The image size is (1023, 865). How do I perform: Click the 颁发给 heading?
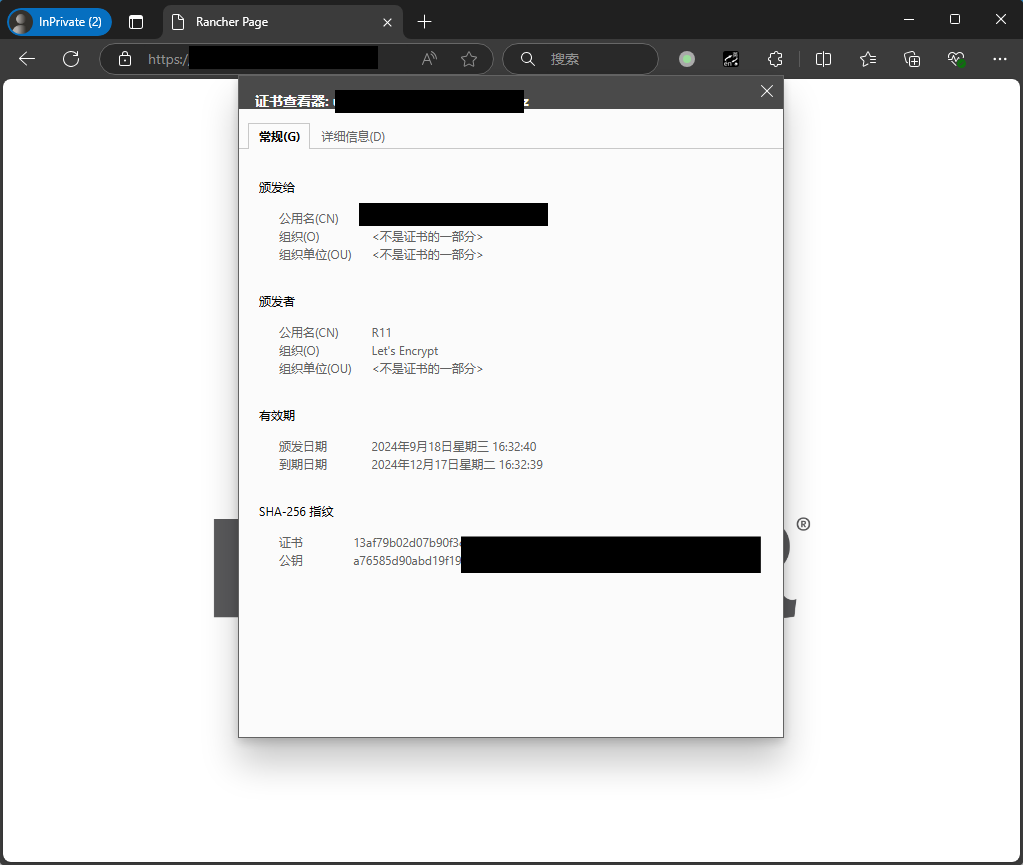coord(277,187)
